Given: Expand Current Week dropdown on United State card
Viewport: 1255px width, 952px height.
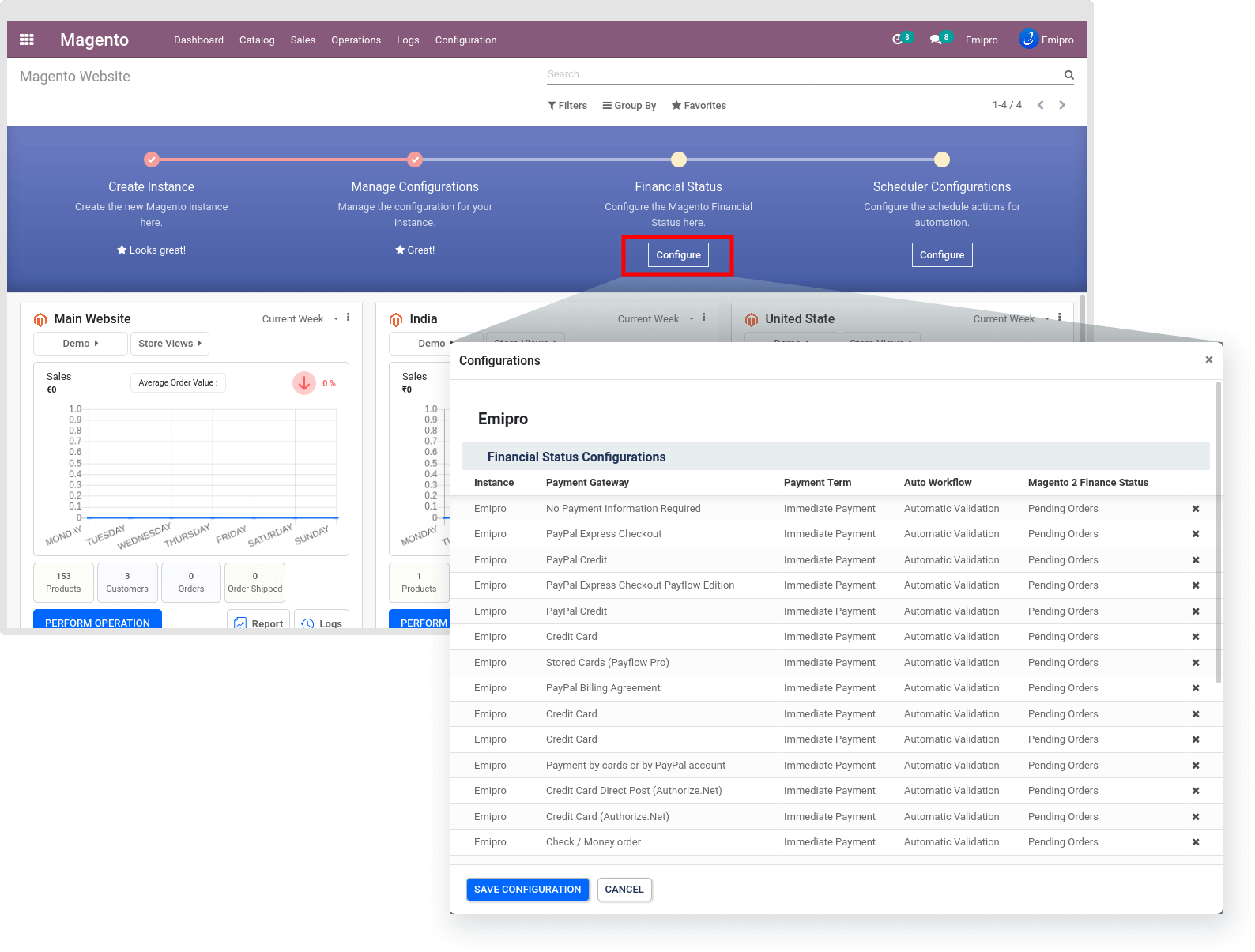Looking at the screenshot, I should click(1012, 319).
